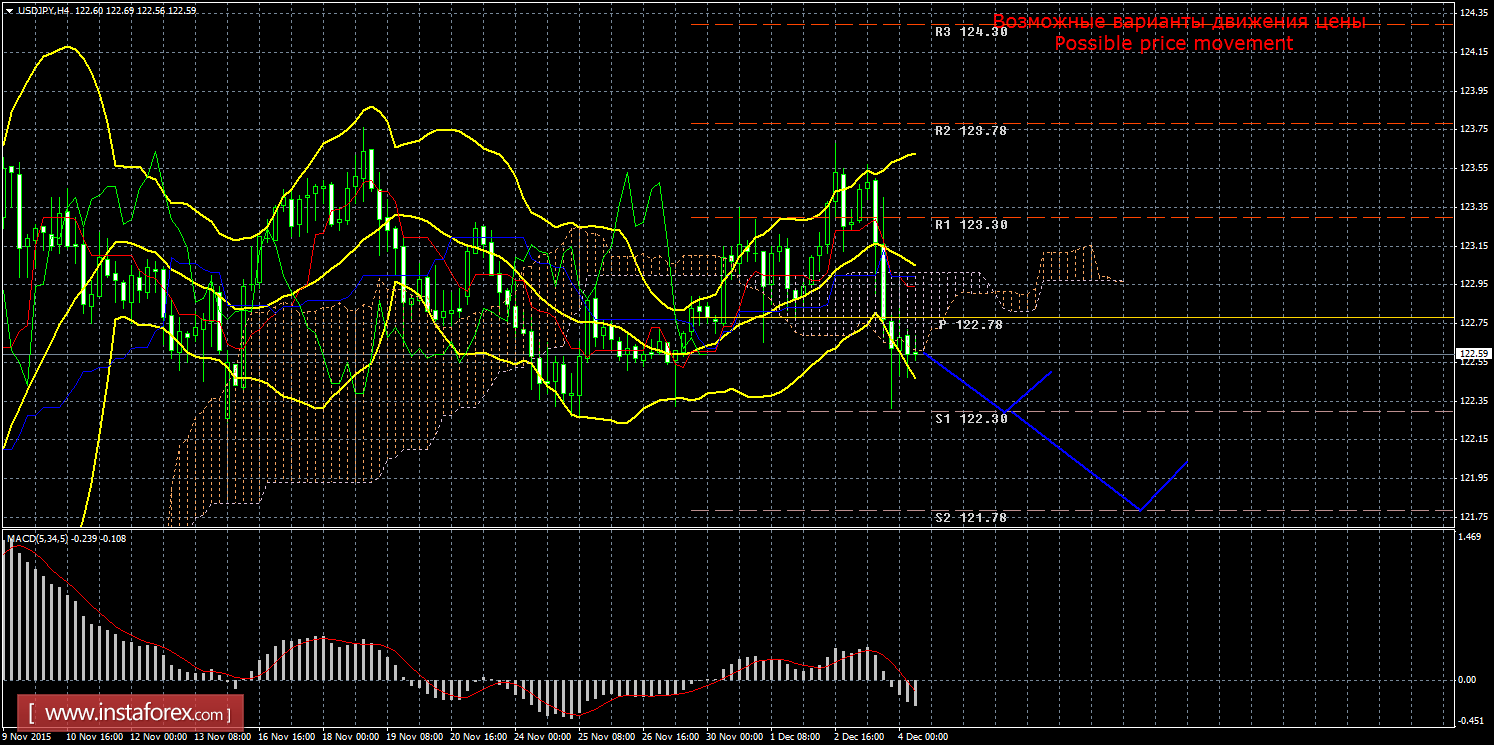Click the R3 124.30 resistance label

coord(970,32)
